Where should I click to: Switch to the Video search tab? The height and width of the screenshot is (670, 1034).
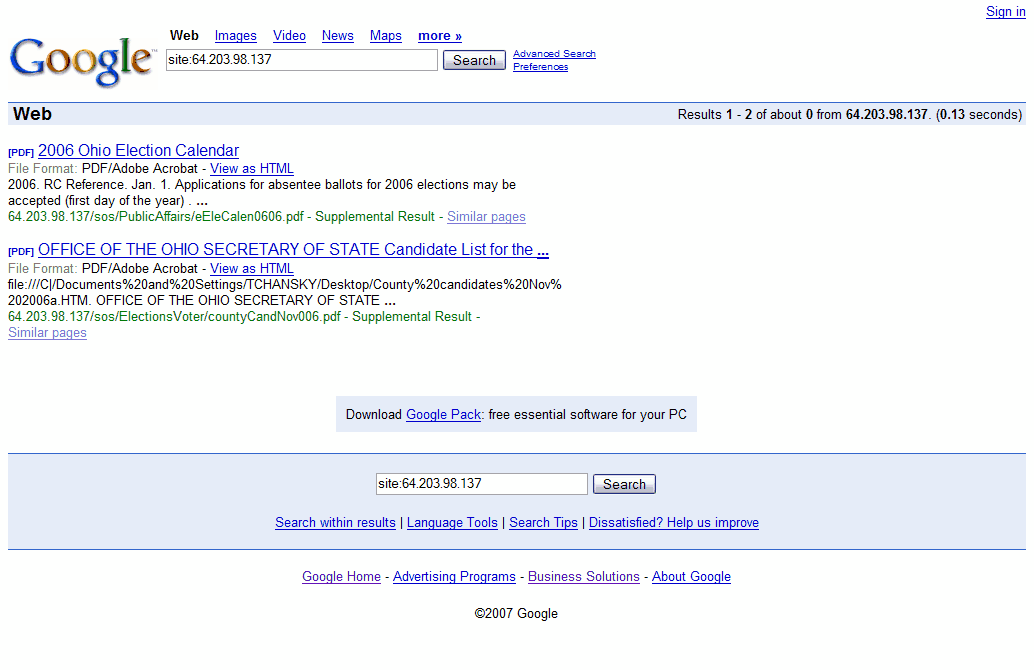tap(289, 36)
